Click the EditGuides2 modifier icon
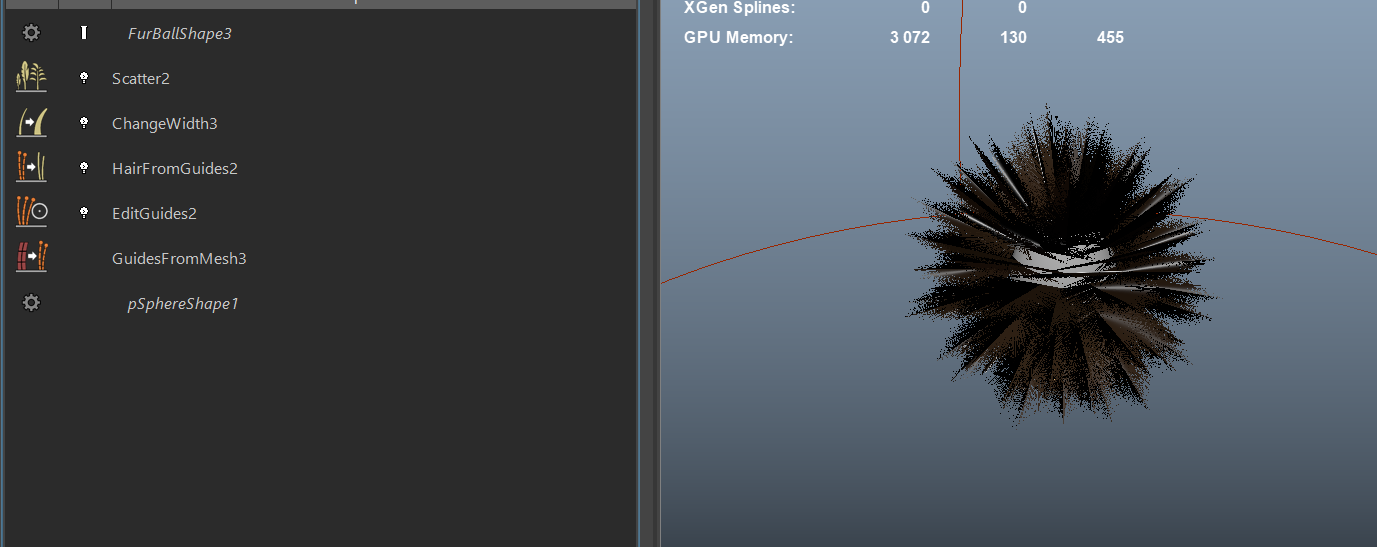 pyautogui.click(x=31, y=213)
